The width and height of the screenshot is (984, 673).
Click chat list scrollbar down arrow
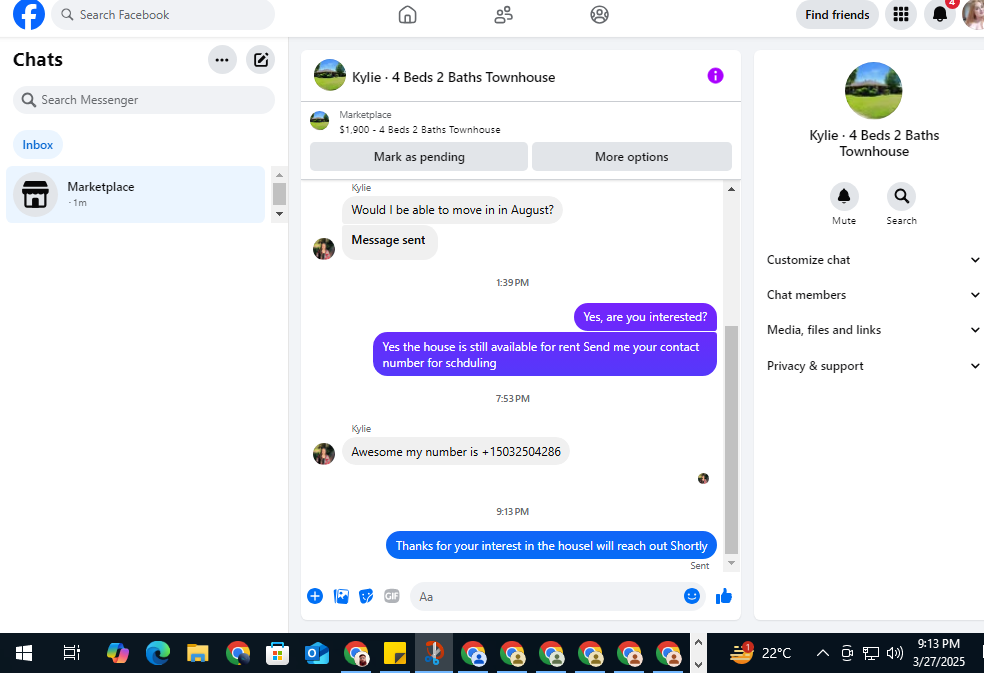pos(279,214)
